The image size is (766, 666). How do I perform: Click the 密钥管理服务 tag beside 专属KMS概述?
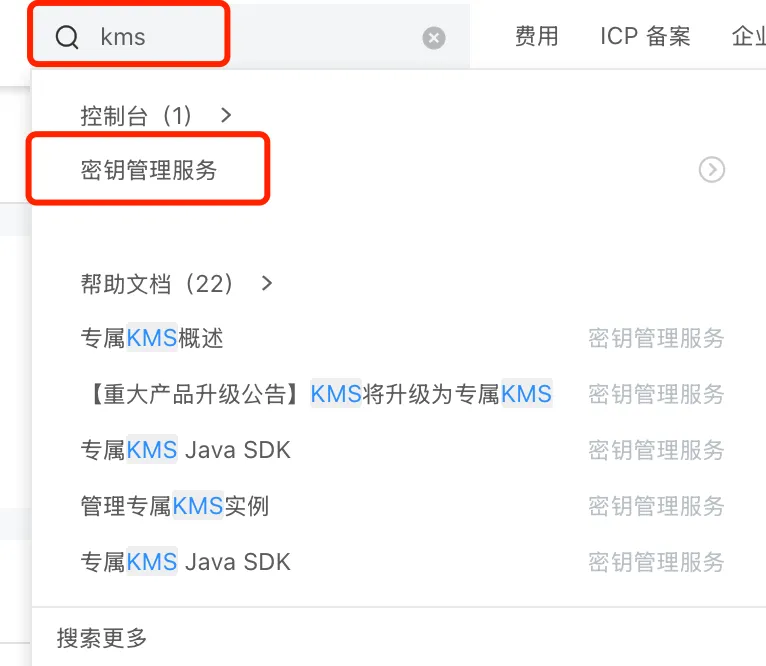coord(656,338)
